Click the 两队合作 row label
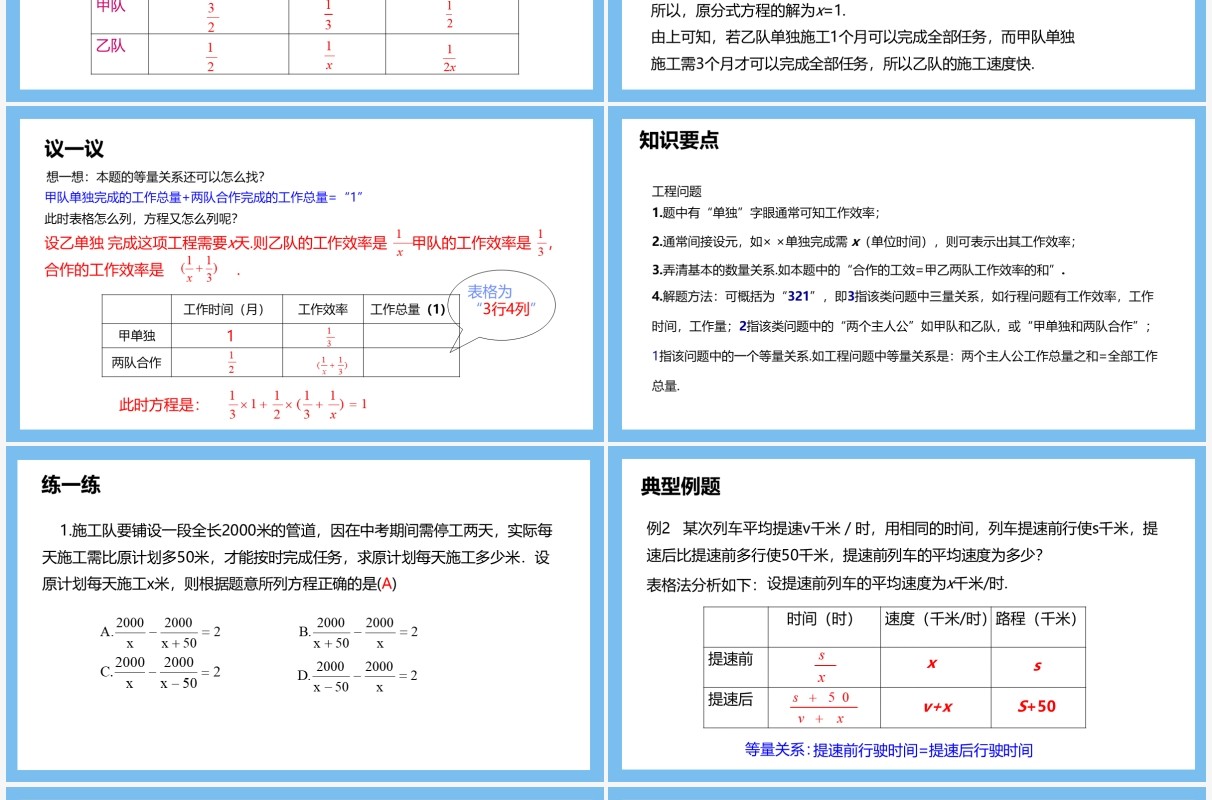The width and height of the screenshot is (1212, 800). pos(136,363)
